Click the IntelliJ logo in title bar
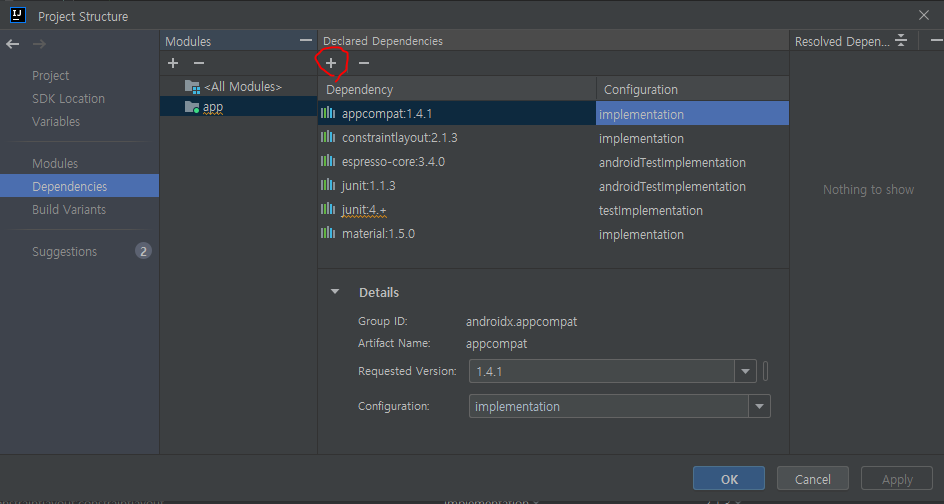 tap(18, 15)
